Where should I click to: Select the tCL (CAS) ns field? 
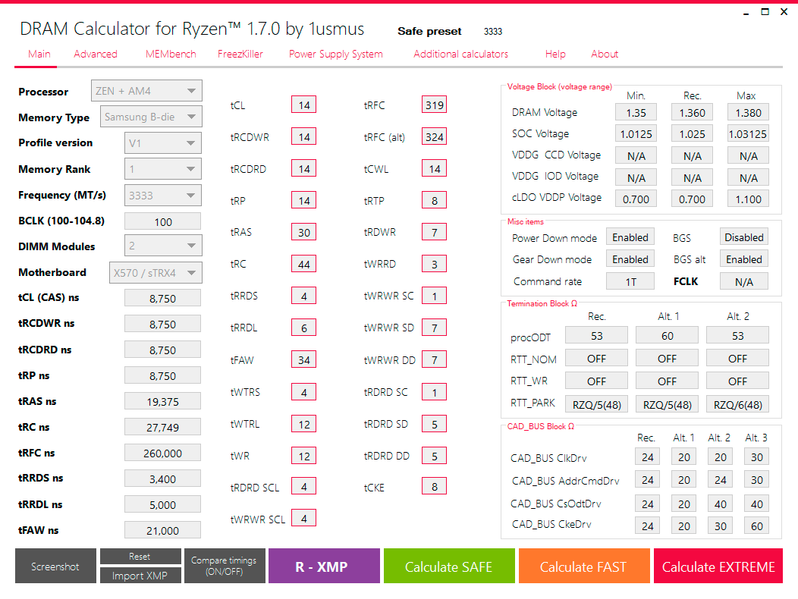point(163,298)
